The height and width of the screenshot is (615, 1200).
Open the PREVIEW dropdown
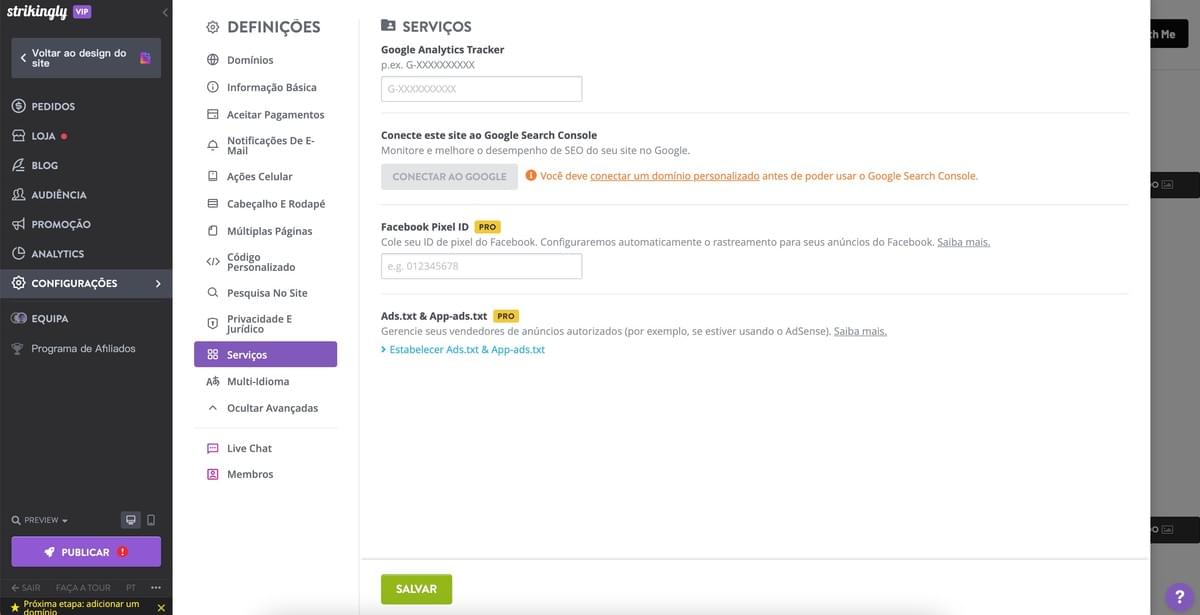pos(38,519)
